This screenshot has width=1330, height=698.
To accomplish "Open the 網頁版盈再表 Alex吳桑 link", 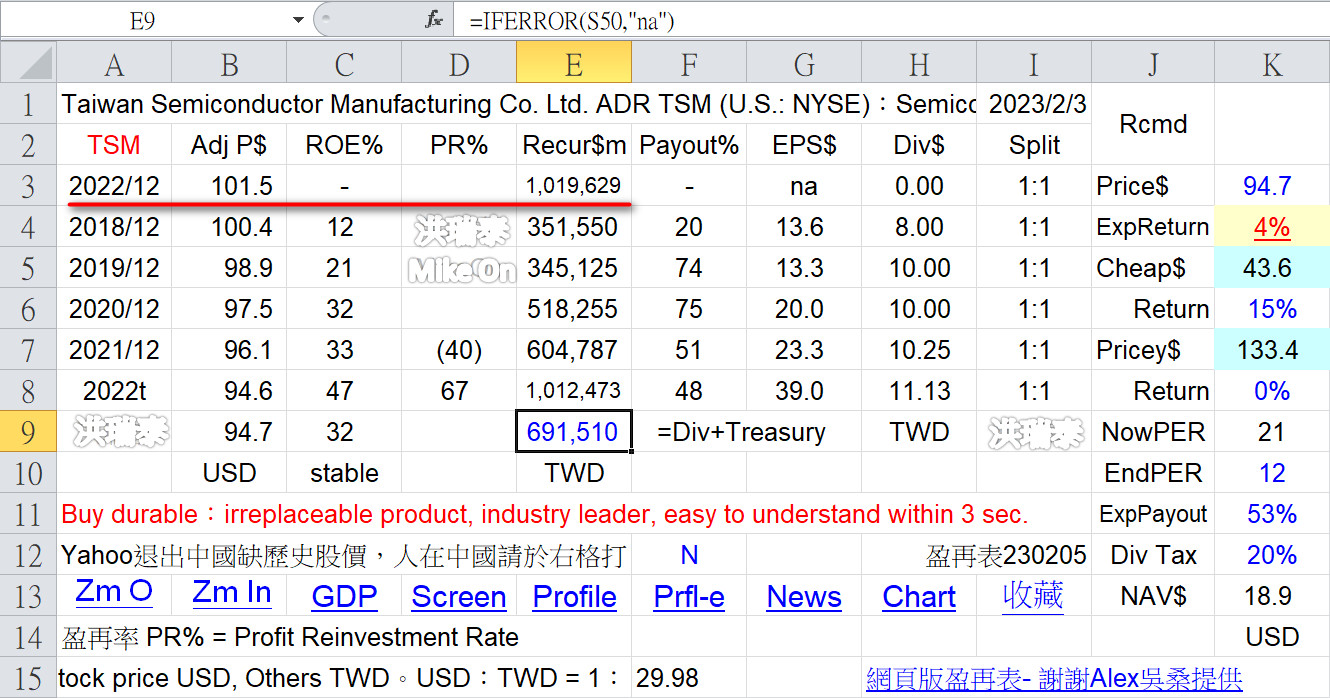I will pos(1054,679).
